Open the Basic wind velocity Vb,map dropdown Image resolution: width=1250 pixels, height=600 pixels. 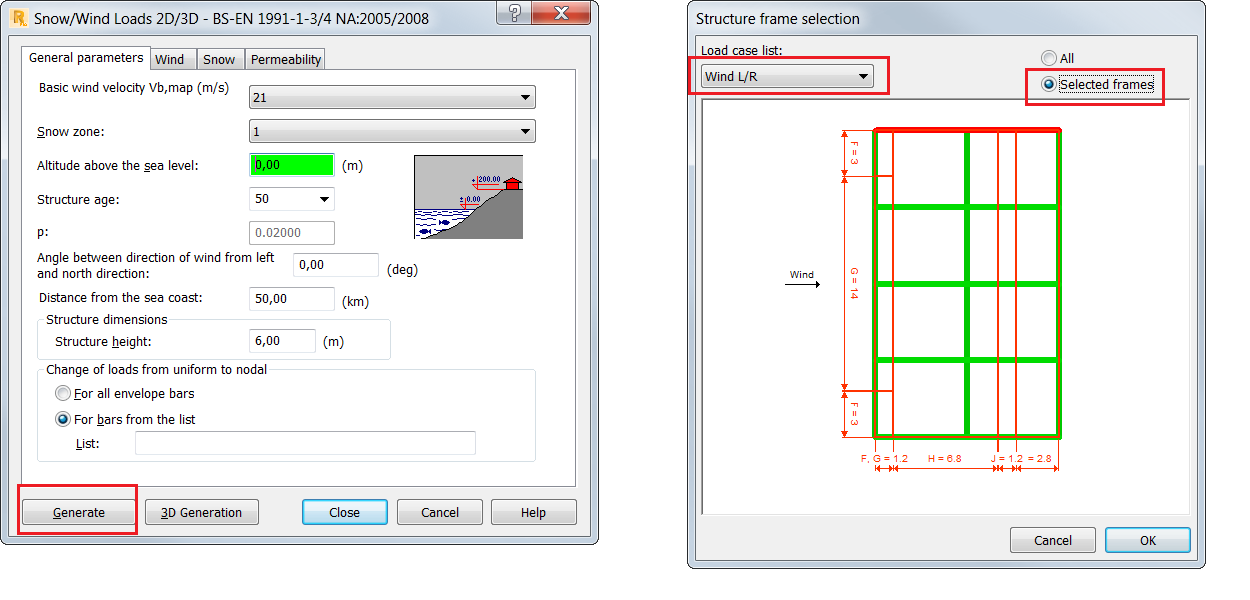[524, 96]
